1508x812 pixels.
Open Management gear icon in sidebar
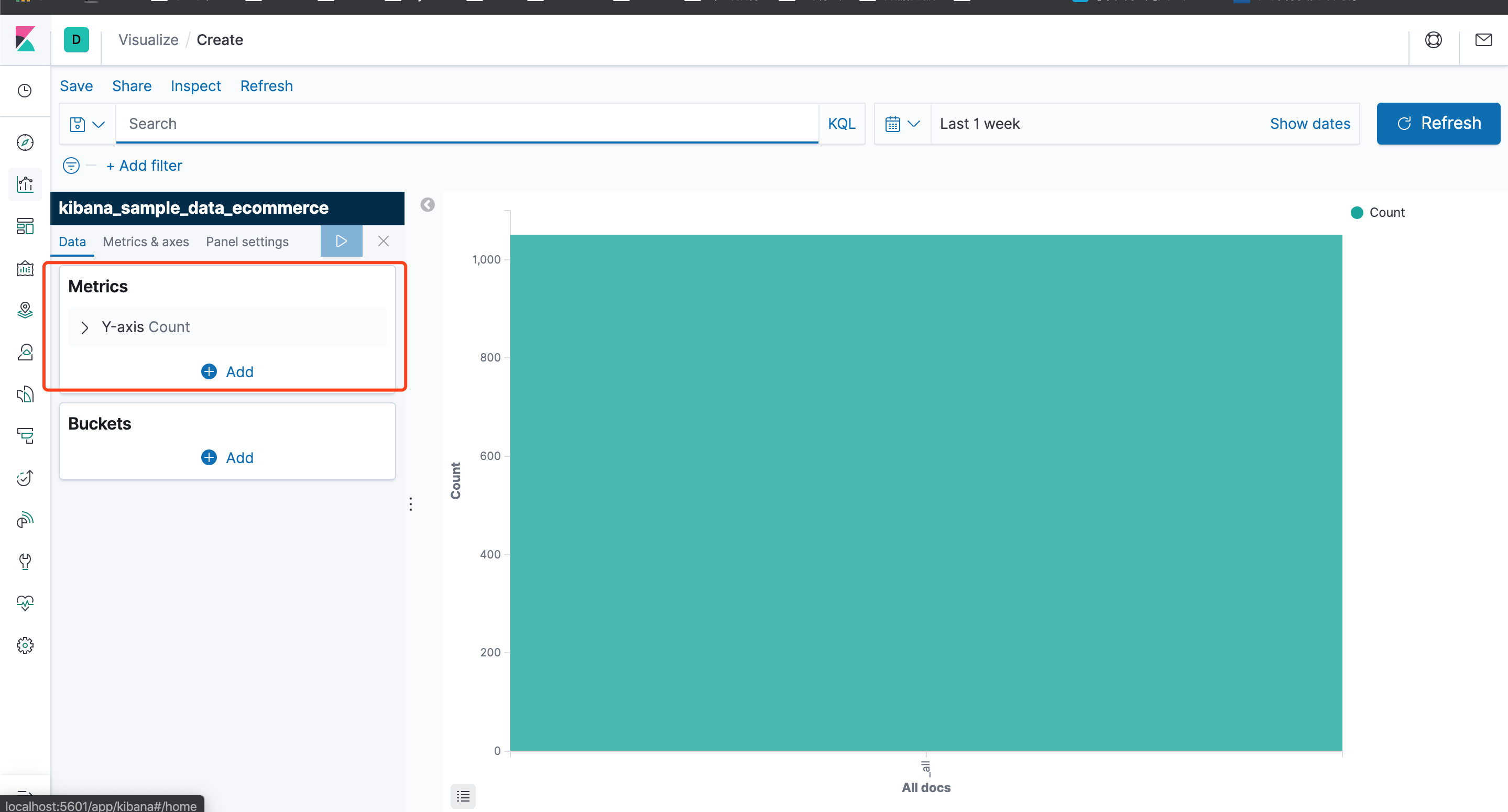click(x=25, y=645)
